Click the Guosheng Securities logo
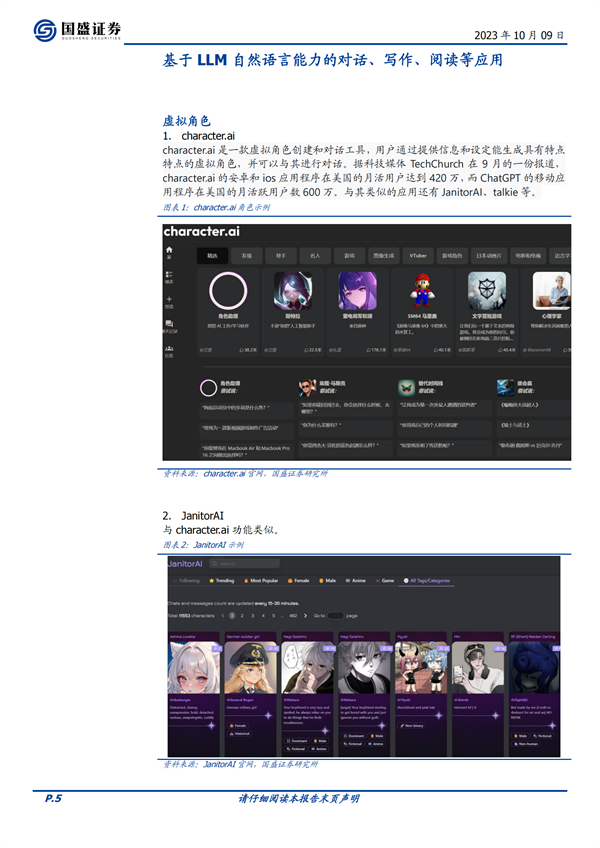This screenshot has height=848, width=600. click(x=77, y=30)
